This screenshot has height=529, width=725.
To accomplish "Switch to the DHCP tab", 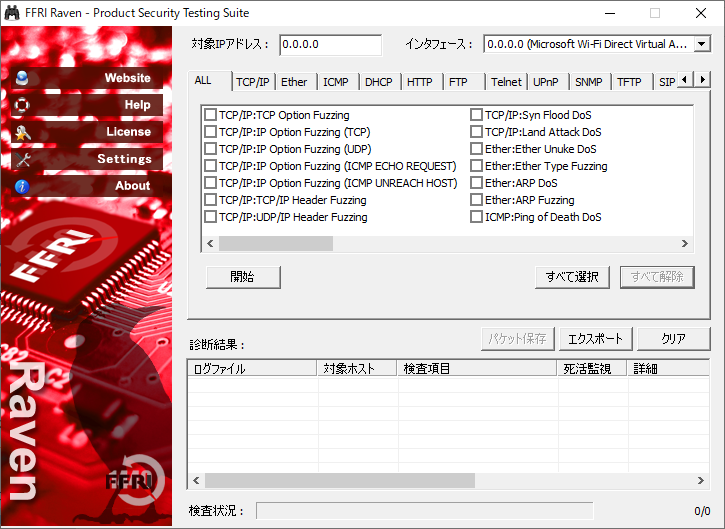I will 380,82.
